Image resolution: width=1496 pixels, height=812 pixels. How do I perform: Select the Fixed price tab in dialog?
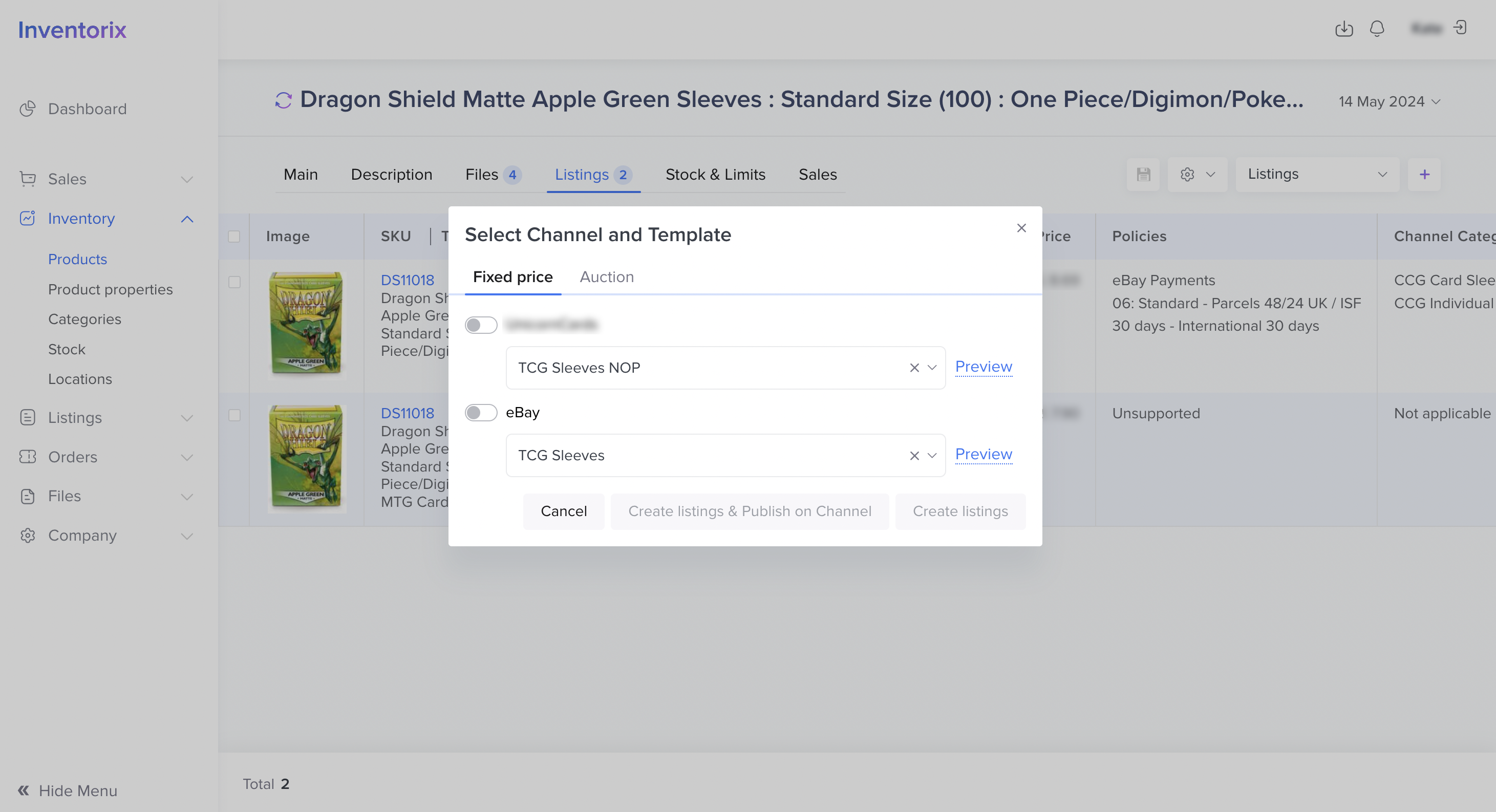coord(513,277)
